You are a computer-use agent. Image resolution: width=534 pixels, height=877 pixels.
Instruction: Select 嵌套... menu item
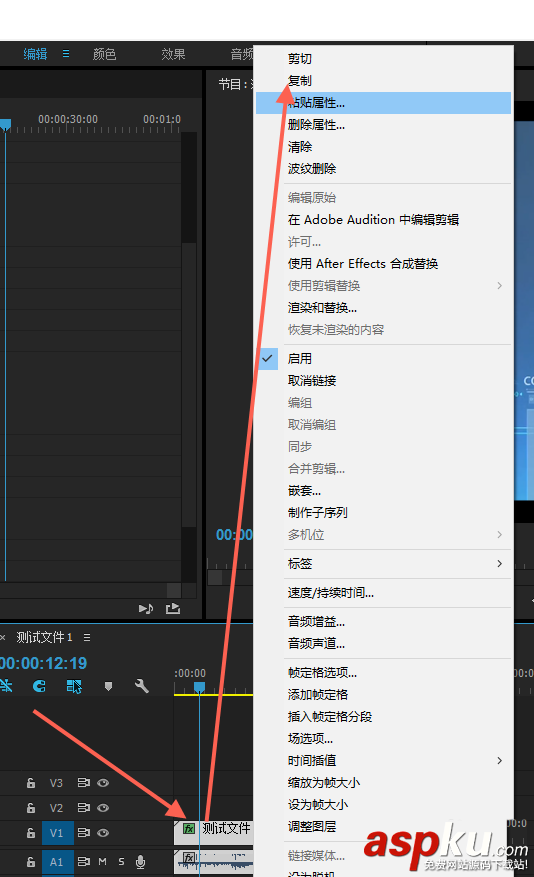[x=384, y=491]
